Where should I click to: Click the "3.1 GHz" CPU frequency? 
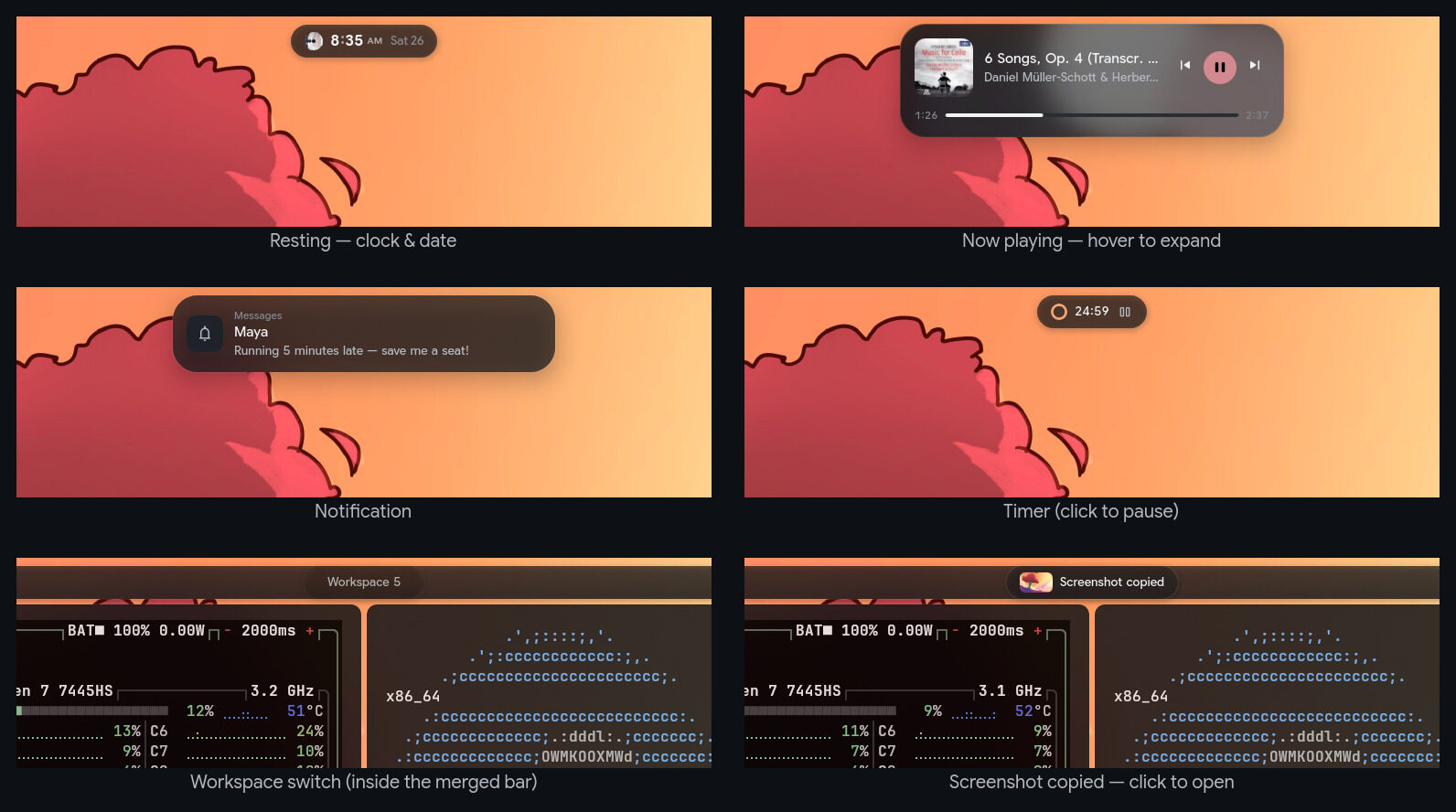(1010, 691)
